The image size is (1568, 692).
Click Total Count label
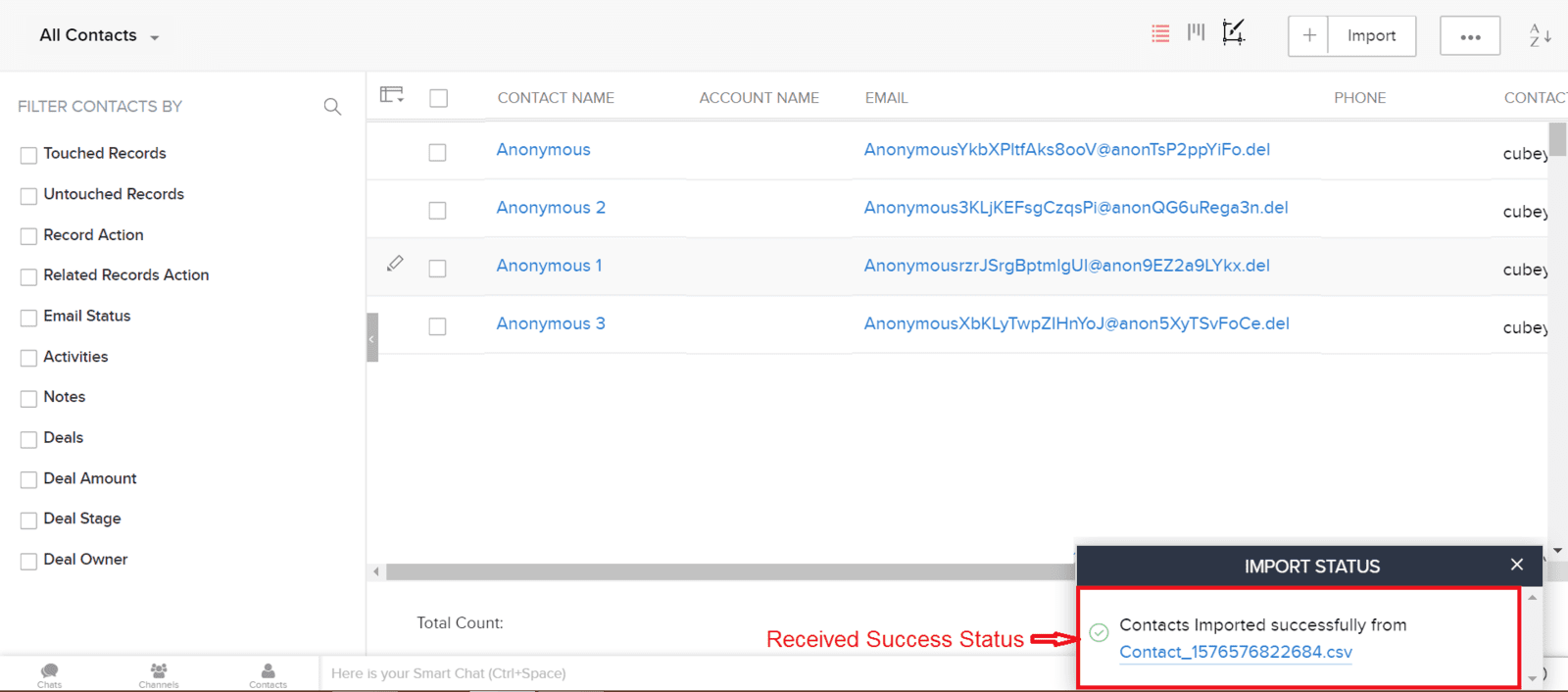coord(460,622)
